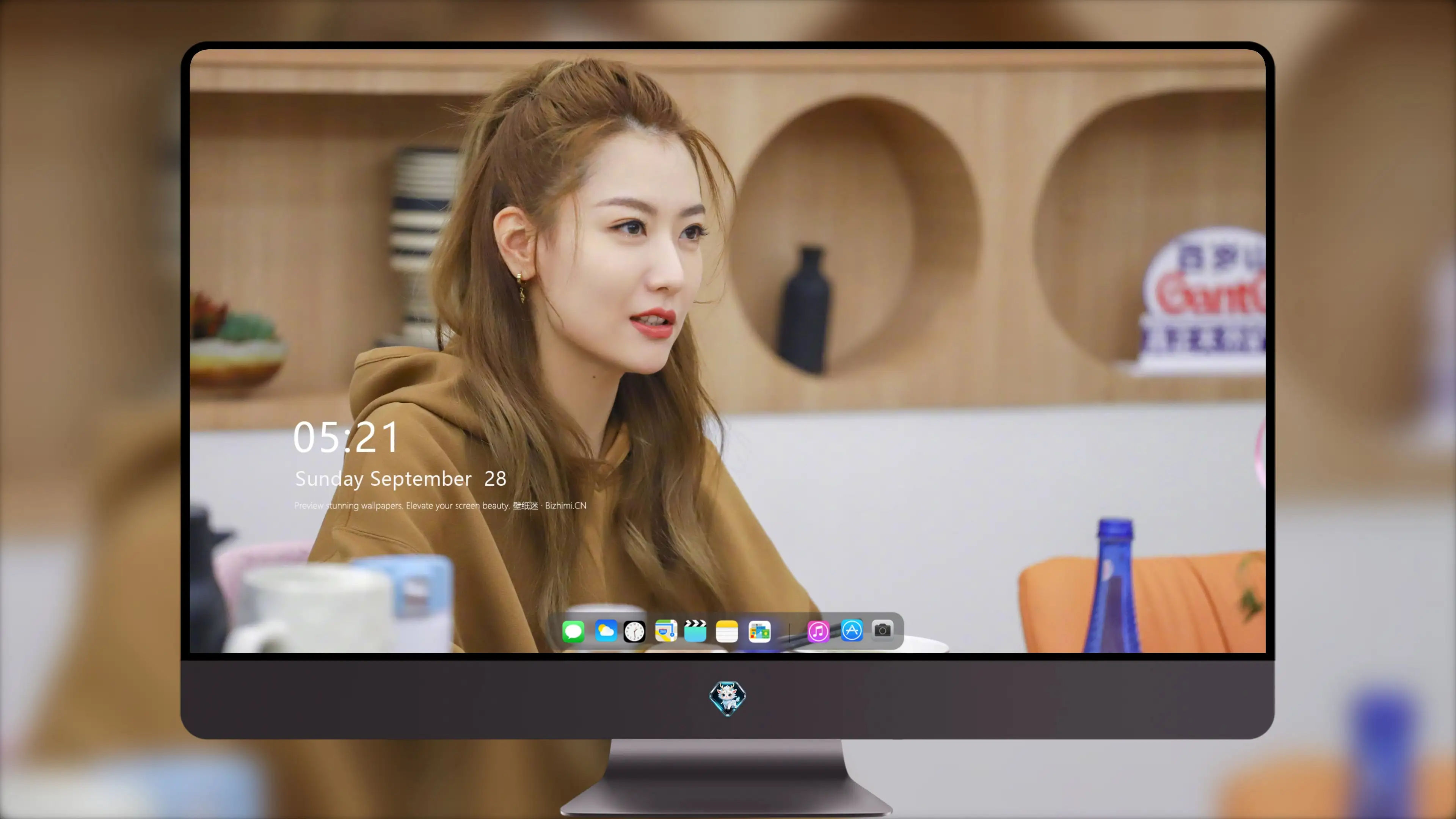The image size is (1456, 819).
Task: Open the yellow Notes app in dock
Action: click(727, 631)
